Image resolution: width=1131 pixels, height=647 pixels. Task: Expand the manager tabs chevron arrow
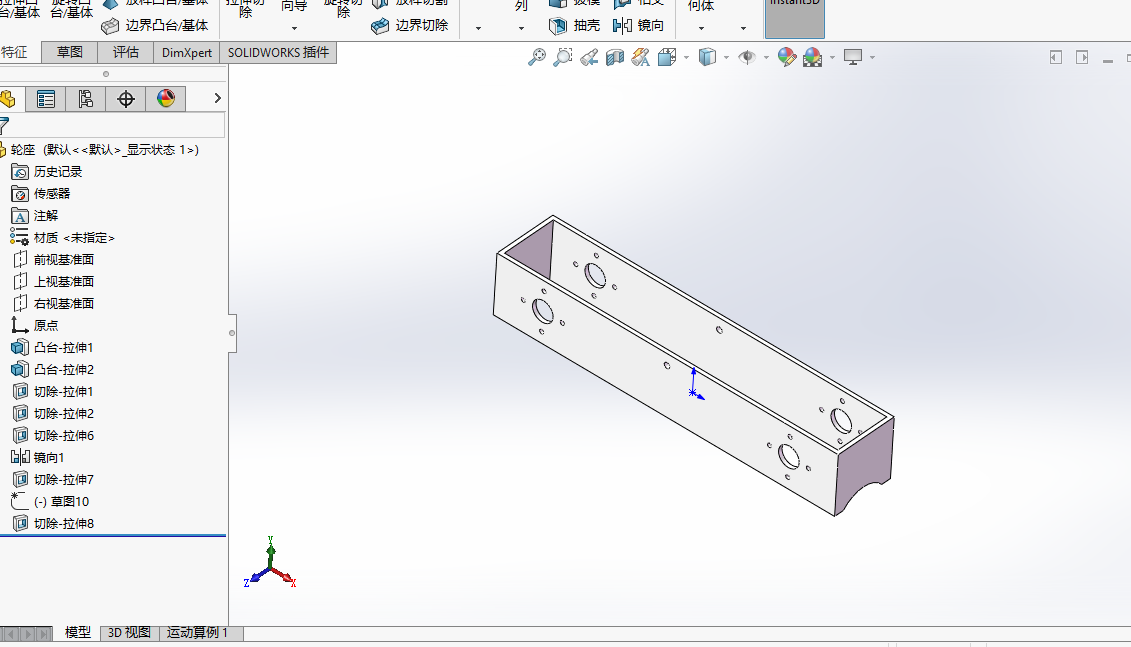[217, 98]
